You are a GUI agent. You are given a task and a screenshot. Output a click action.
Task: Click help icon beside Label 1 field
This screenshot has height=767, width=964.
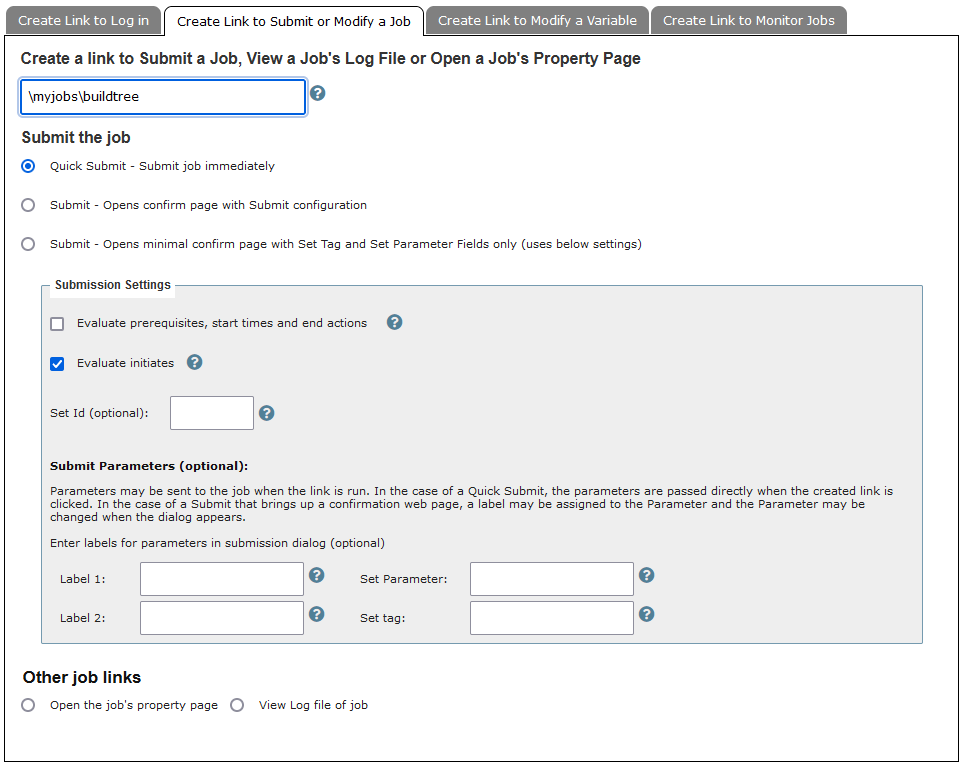pos(317,575)
